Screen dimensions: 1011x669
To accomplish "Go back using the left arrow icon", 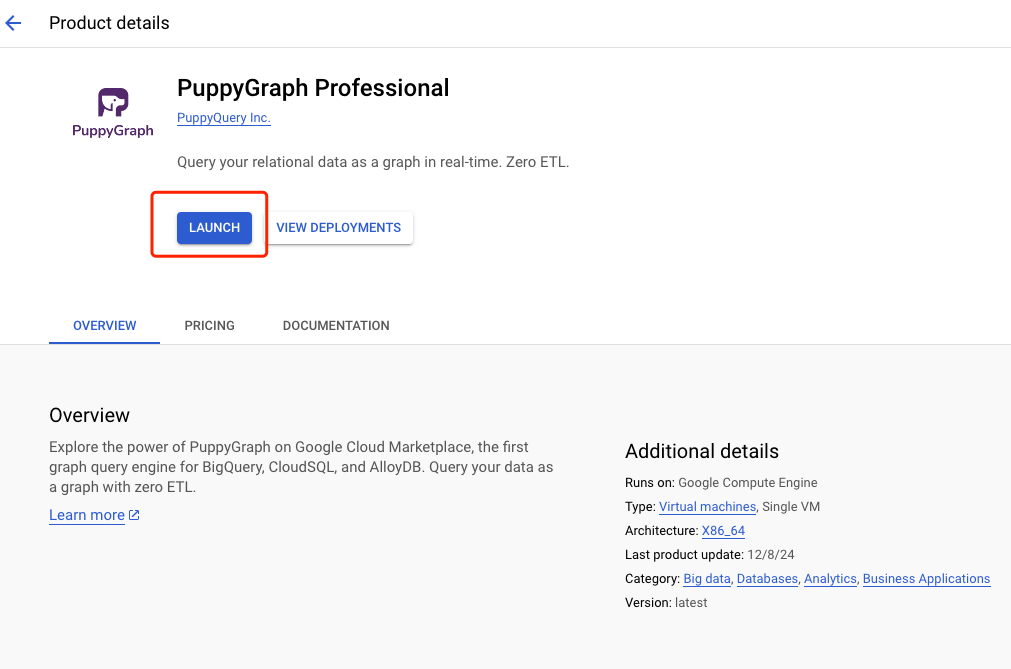I will [x=14, y=23].
